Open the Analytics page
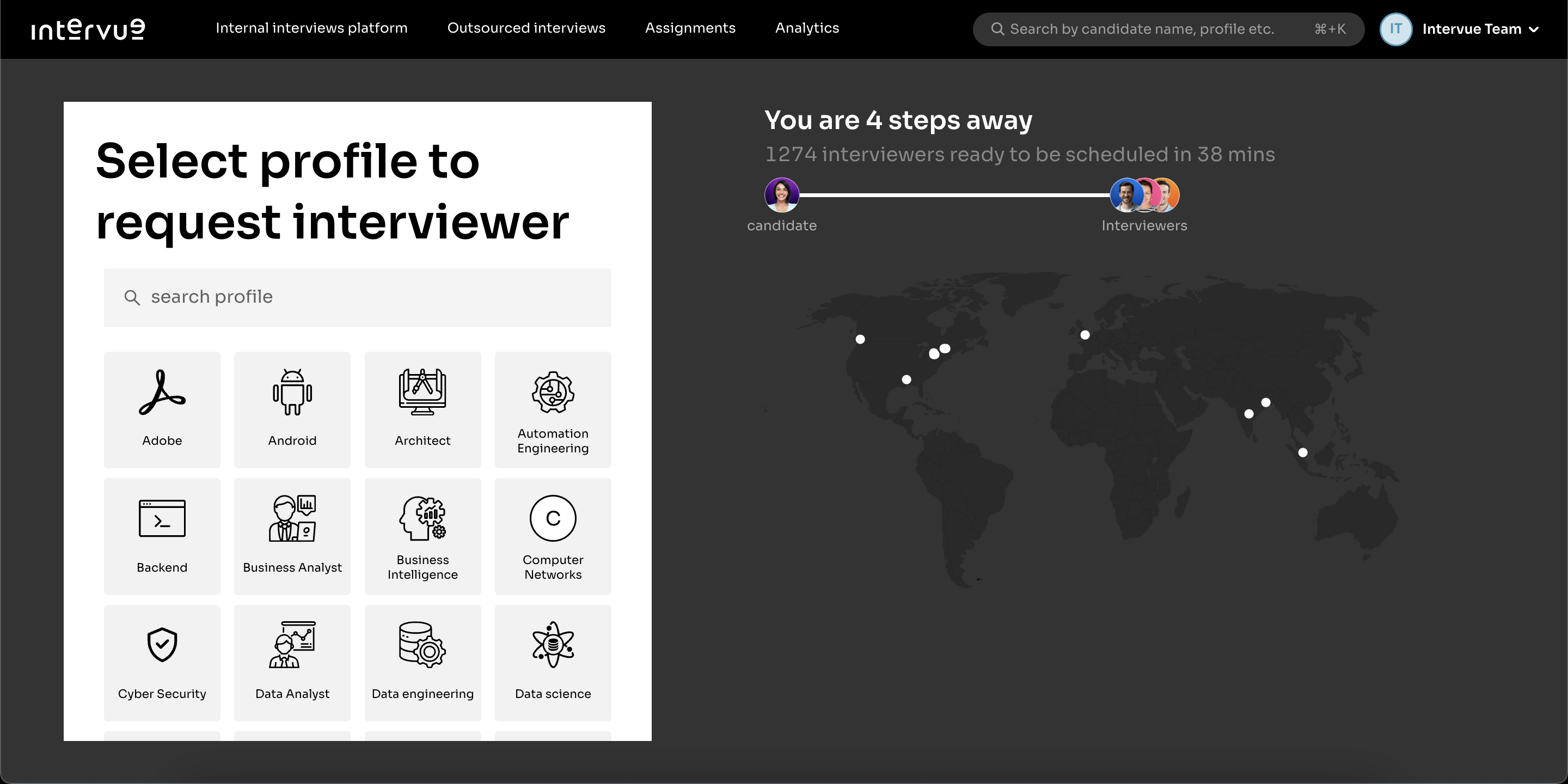 pyautogui.click(x=807, y=28)
